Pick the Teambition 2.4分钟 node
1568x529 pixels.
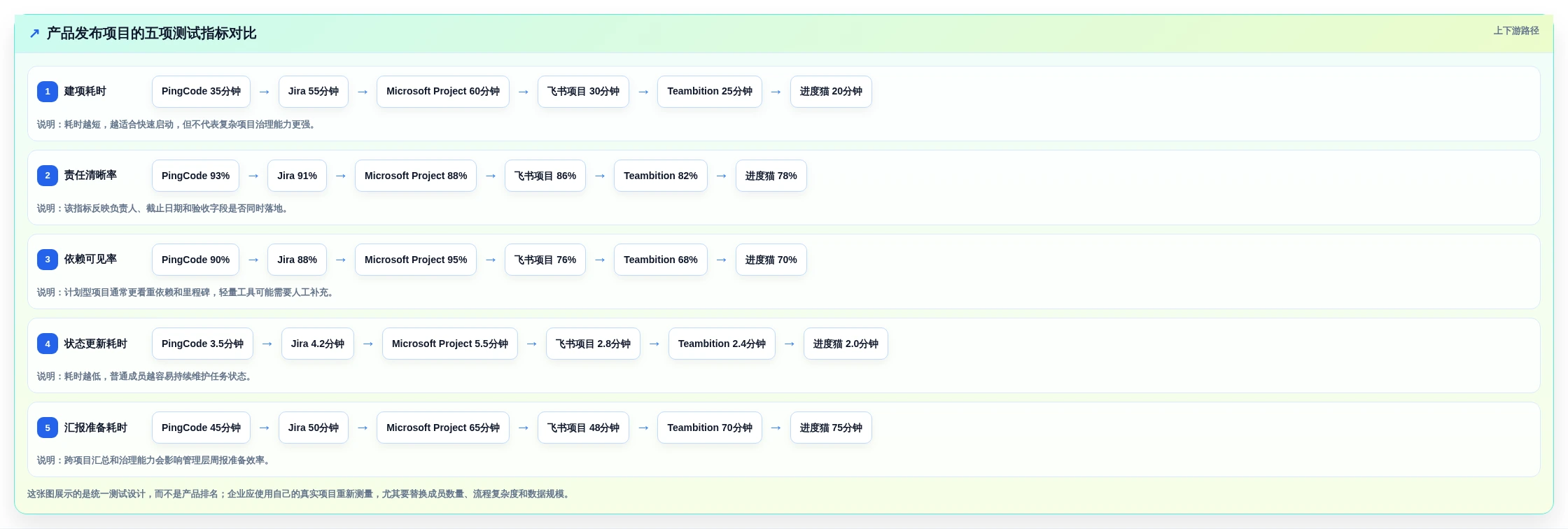click(722, 344)
